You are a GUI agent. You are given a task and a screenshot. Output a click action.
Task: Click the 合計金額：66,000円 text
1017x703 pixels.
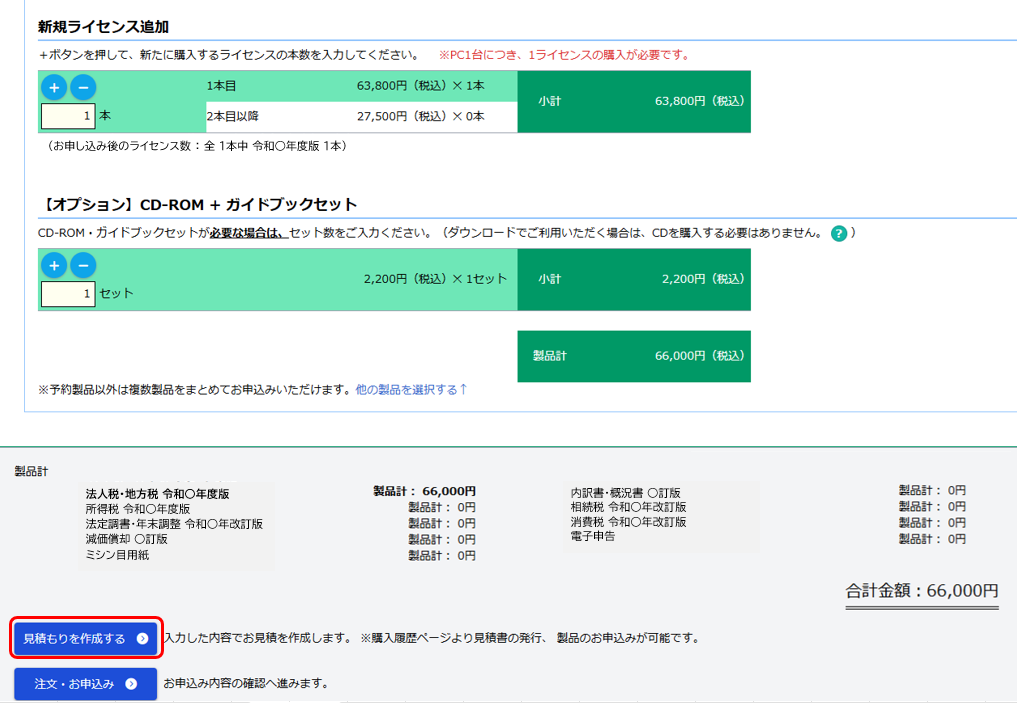click(x=922, y=591)
